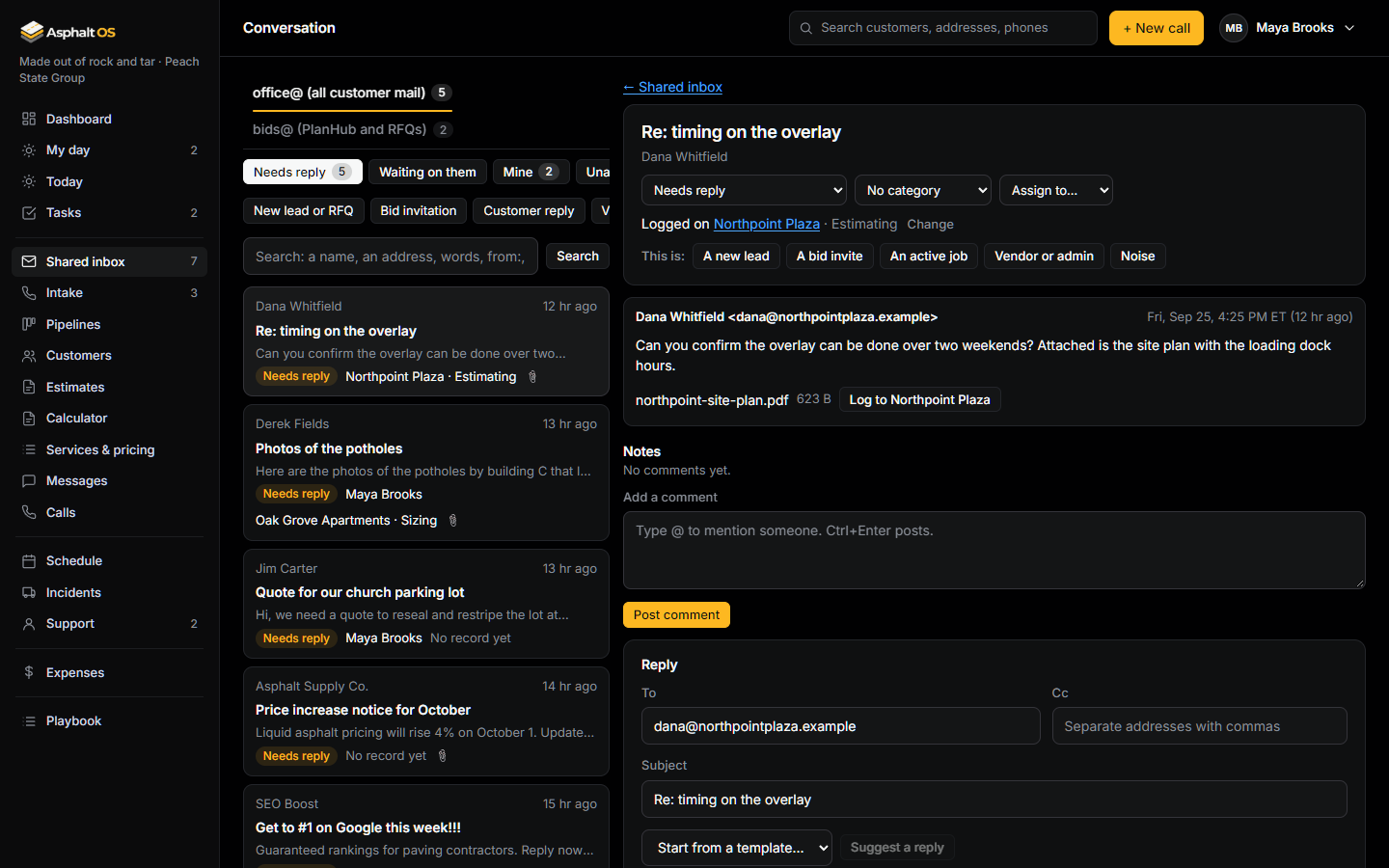This screenshot has width=1389, height=868.
Task: Click the magnifier icon in global search
Action: coord(806,28)
